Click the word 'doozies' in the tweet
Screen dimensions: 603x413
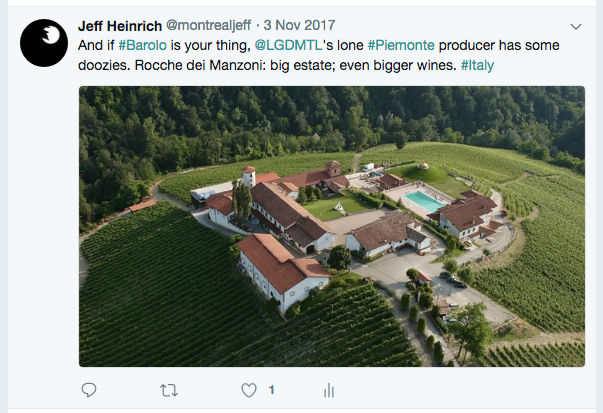[x=104, y=65]
